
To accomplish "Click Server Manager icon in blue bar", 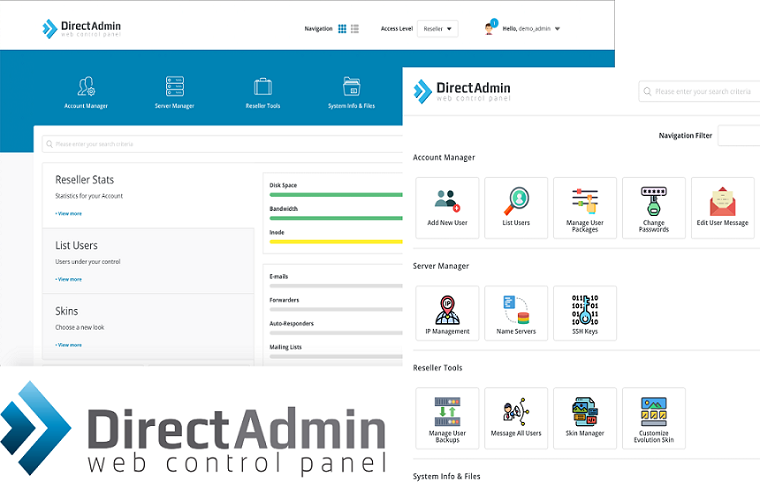I will 174,86.
